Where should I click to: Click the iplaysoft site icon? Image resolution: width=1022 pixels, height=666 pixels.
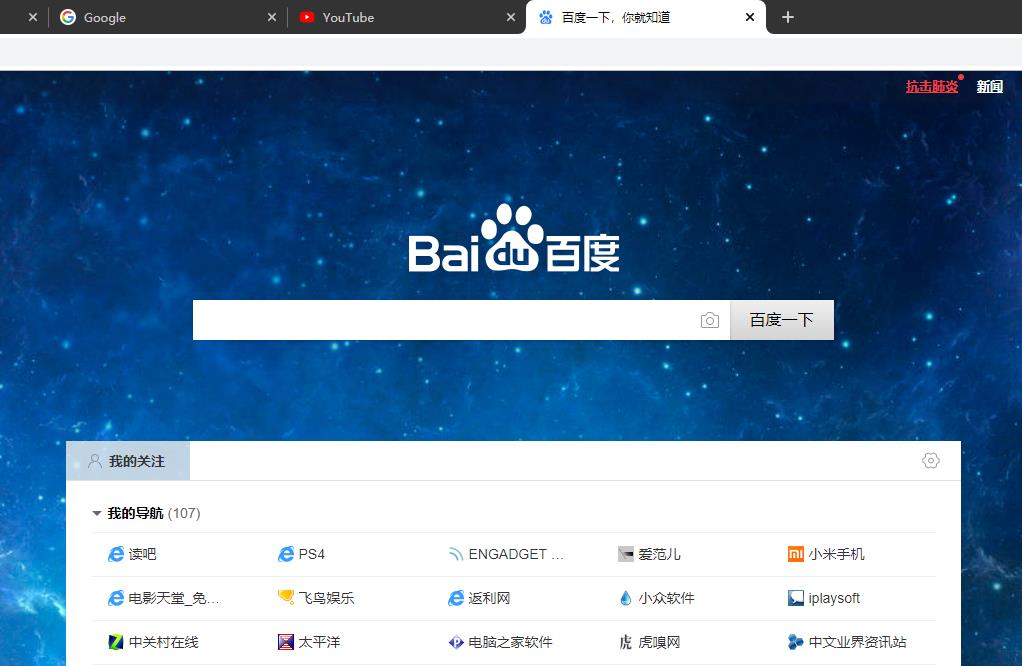coord(796,598)
